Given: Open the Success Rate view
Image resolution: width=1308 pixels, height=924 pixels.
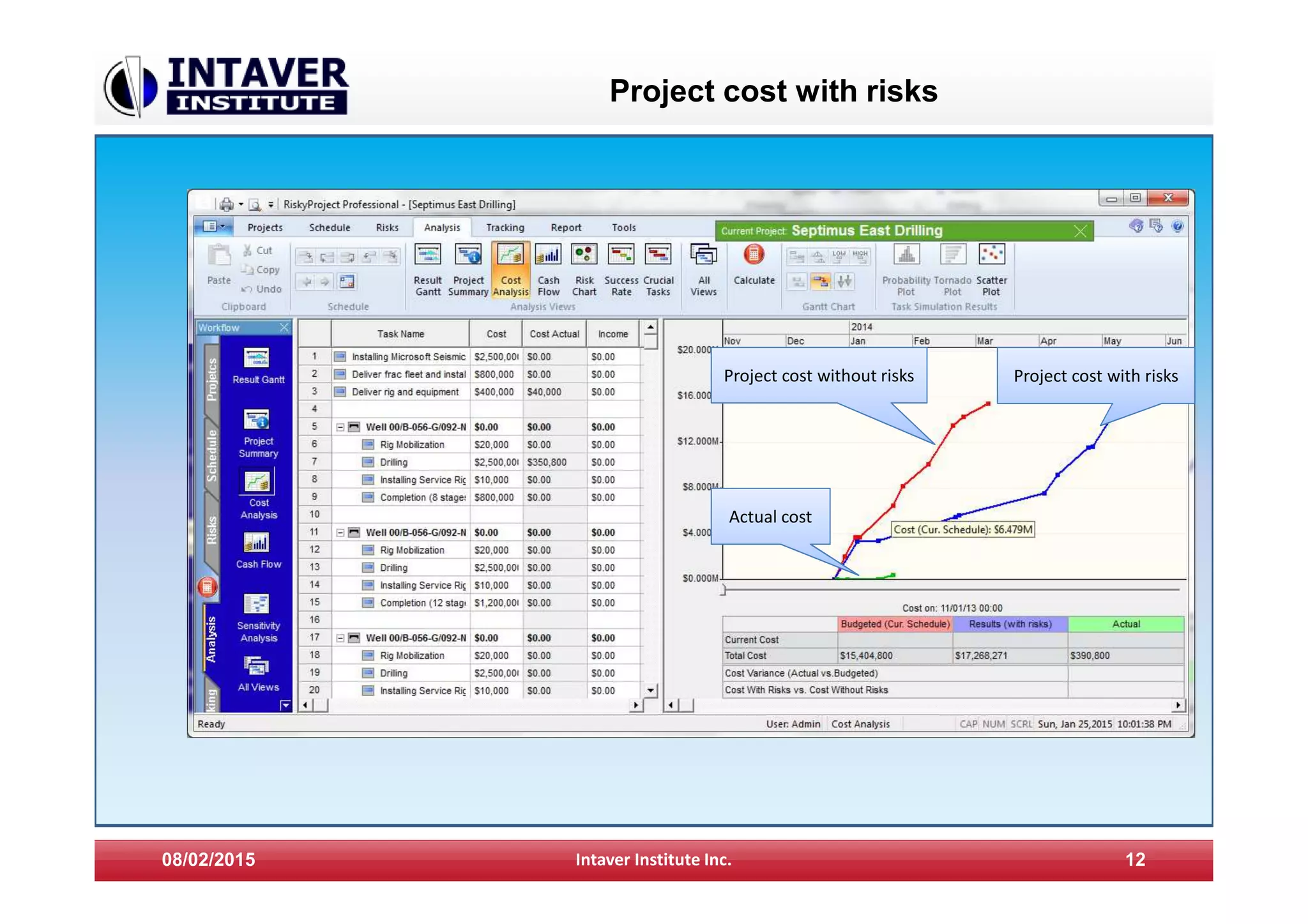Looking at the screenshot, I should pyautogui.click(x=621, y=270).
